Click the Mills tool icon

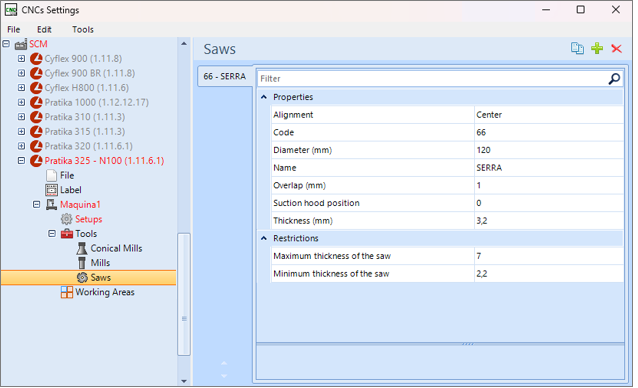click(x=82, y=263)
